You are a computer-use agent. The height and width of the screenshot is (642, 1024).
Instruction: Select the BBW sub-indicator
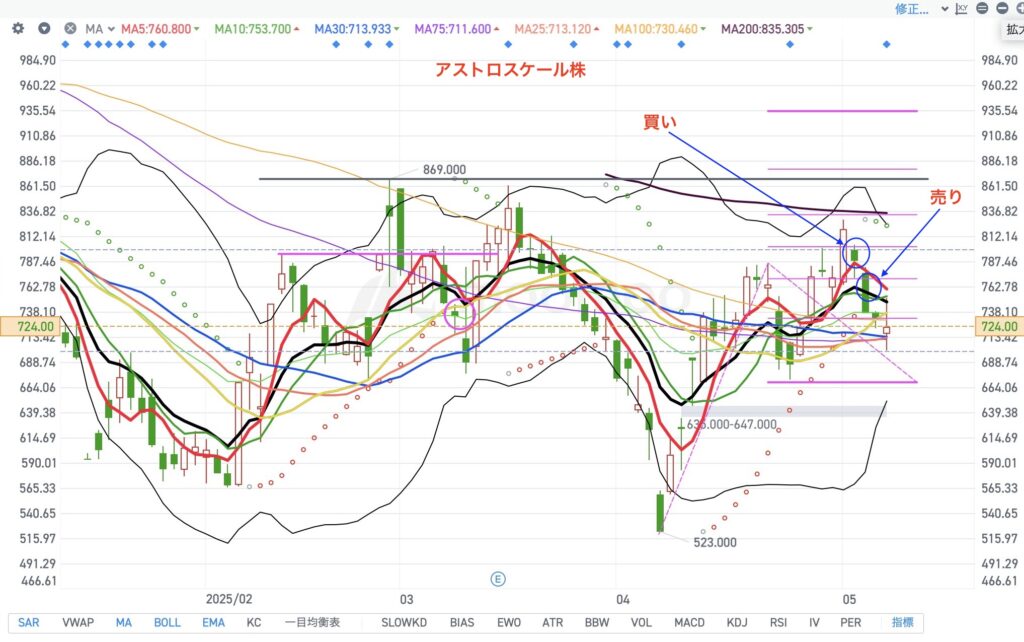(597, 622)
